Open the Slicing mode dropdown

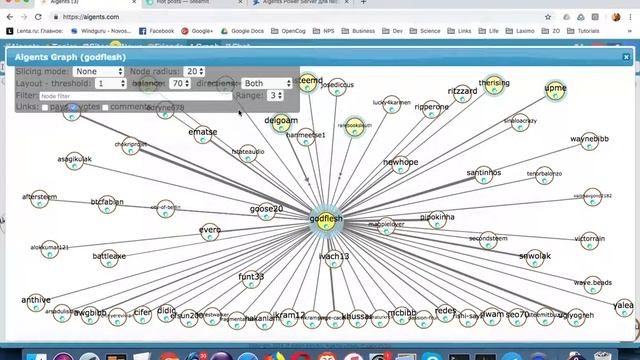(98, 71)
